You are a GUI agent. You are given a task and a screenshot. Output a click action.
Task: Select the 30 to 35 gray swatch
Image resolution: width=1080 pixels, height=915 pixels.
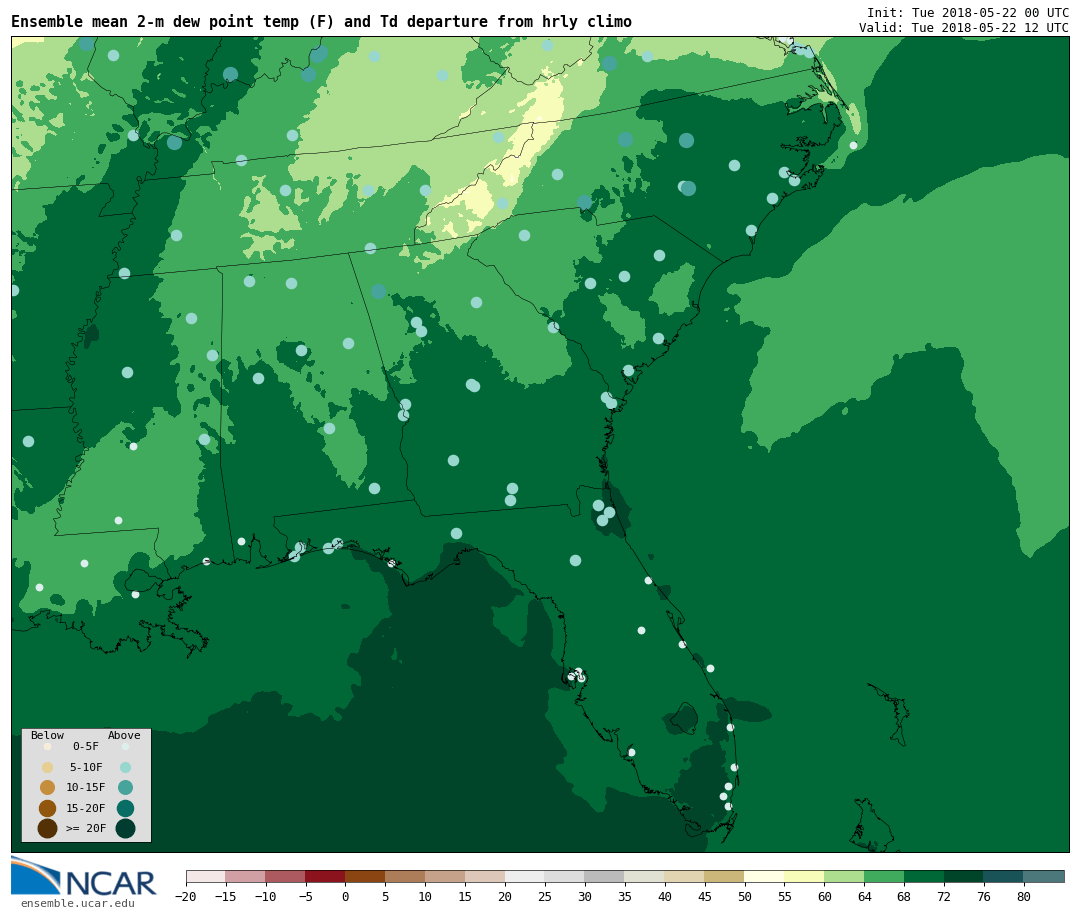click(605, 876)
